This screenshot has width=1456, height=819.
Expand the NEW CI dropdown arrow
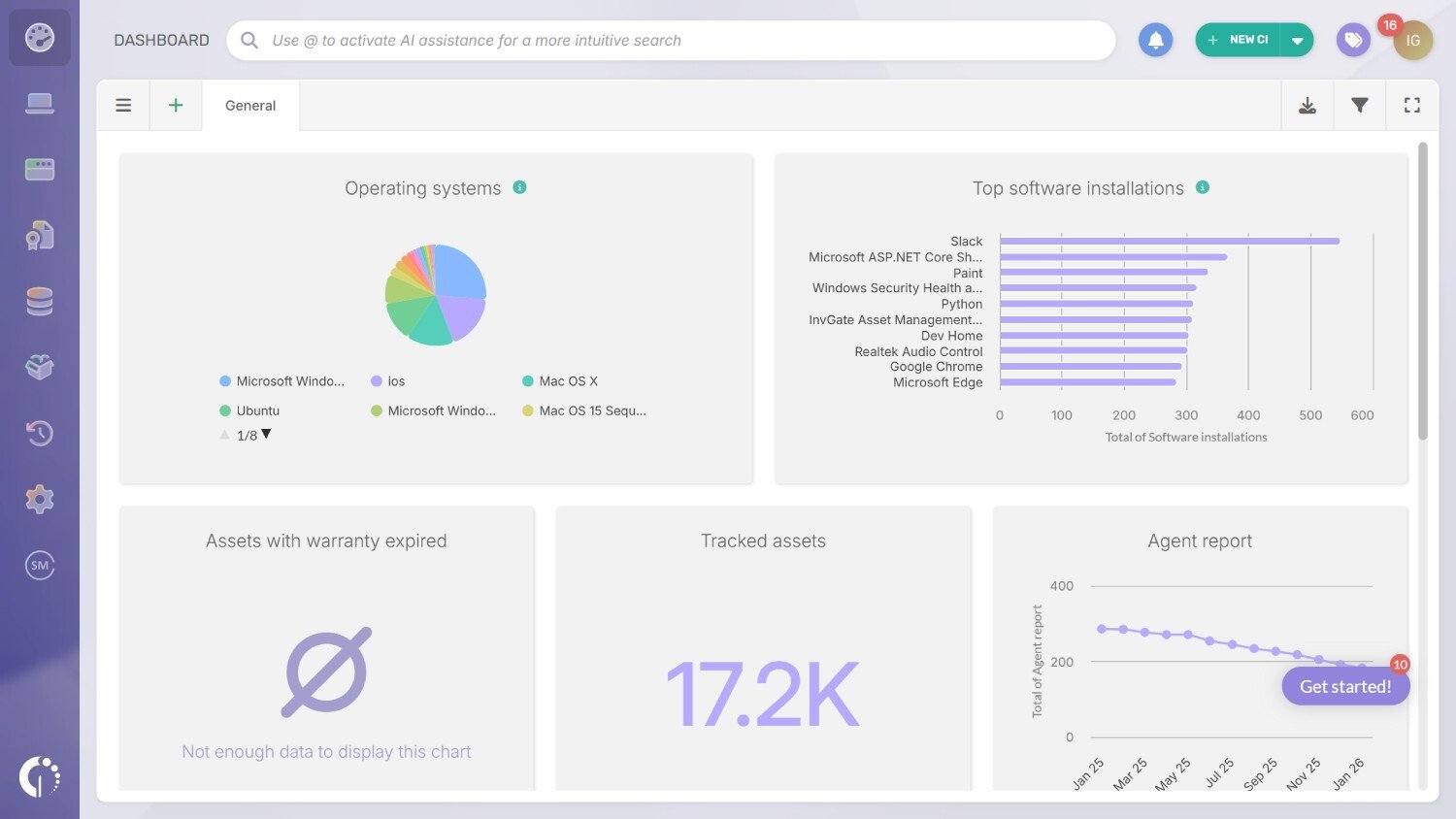[1299, 40]
